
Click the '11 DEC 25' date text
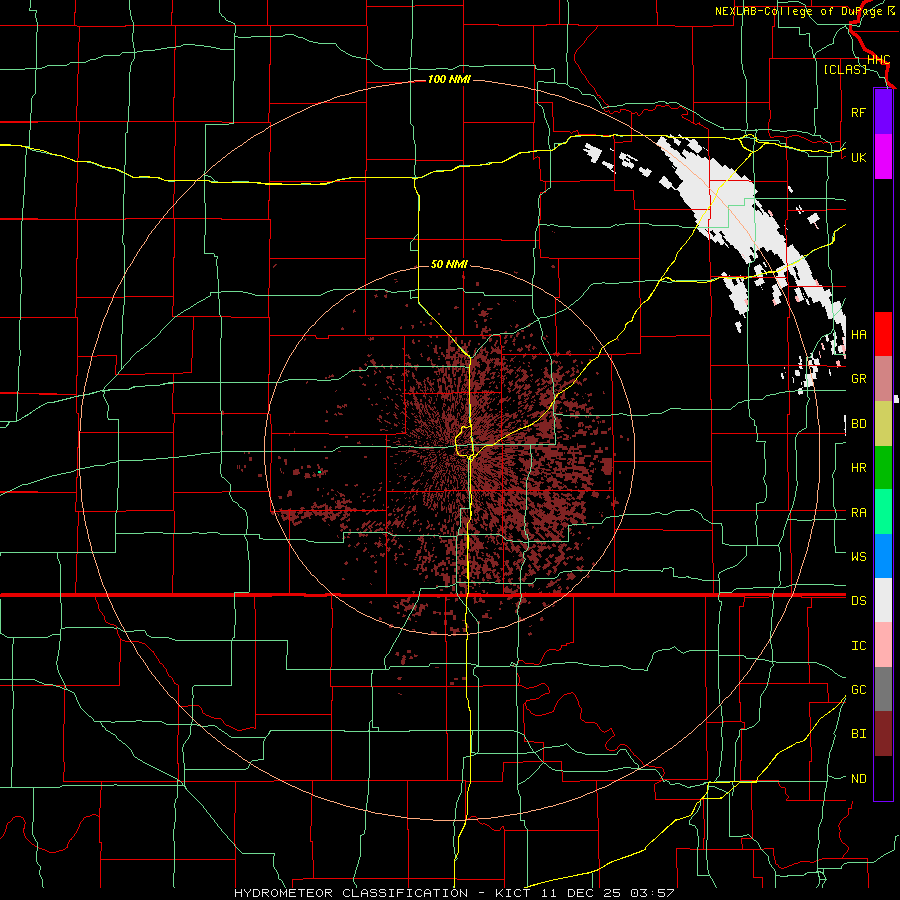tap(579, 893)
